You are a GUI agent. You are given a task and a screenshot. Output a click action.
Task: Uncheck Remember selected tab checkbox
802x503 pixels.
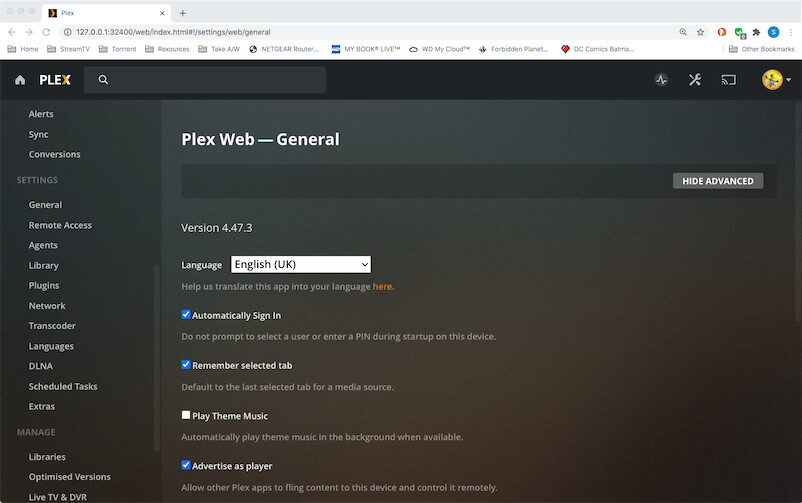pos(186,364)
